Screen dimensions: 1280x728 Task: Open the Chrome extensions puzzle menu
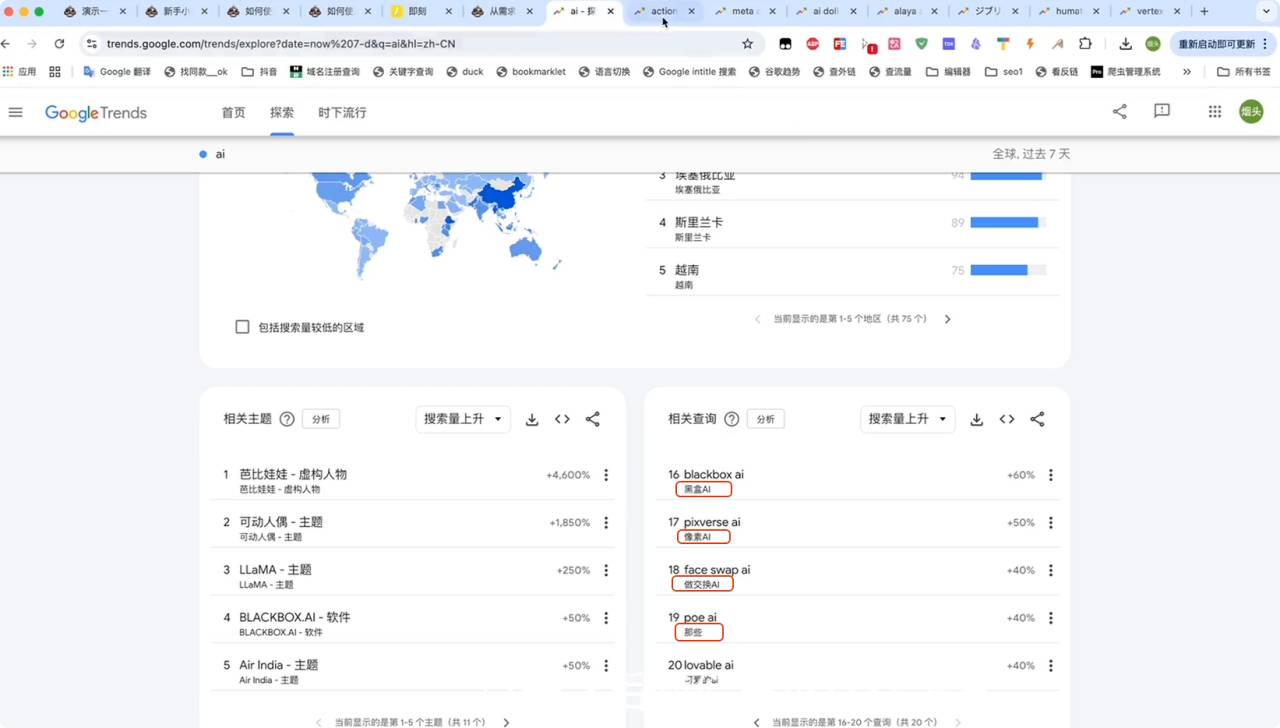click(x=1085, y=44)
